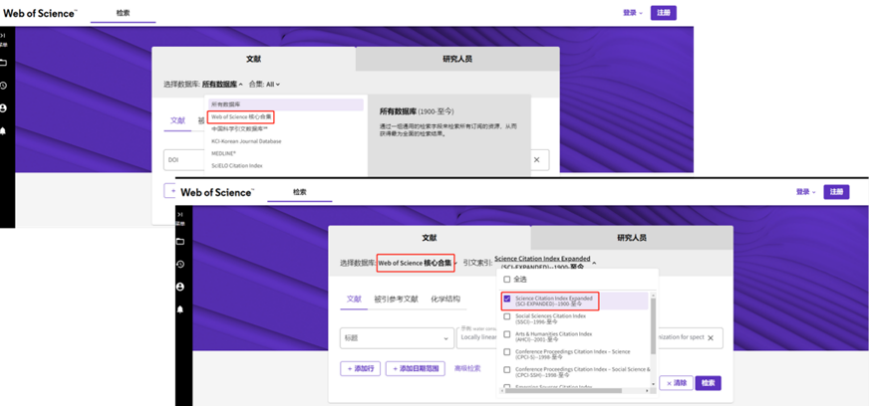Open Web of Science 核心合集 database dropdown

pyautogui.click(x=417, y=263)
